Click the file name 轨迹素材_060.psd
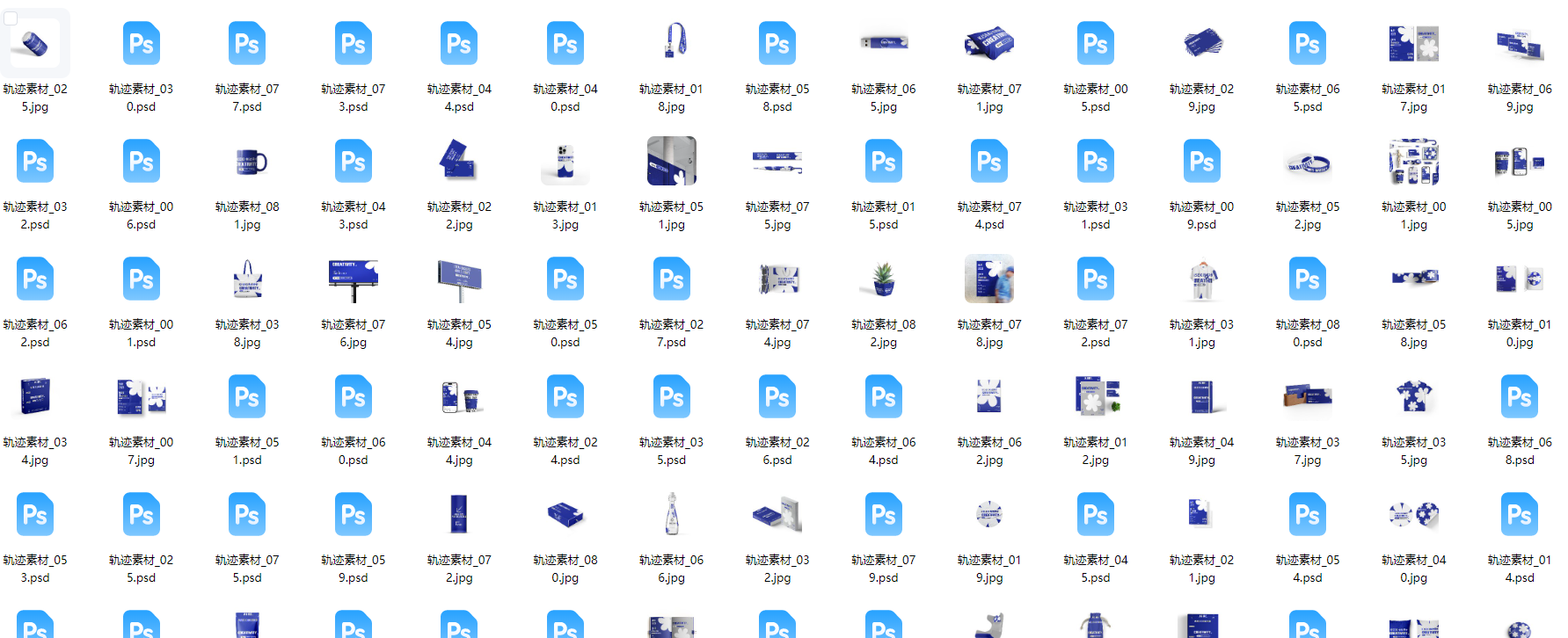 click(x=354, y=451)
